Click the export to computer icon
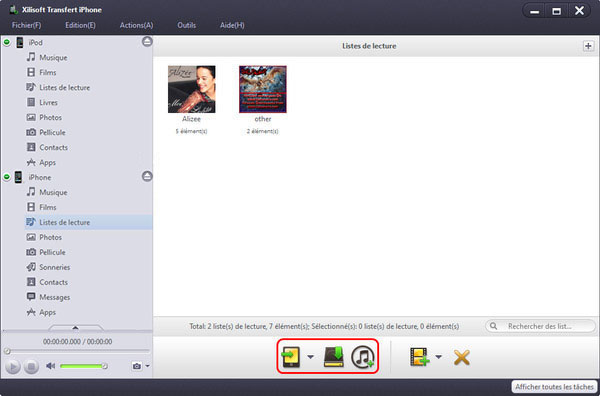600x396 pixels. tap(334, 357)
